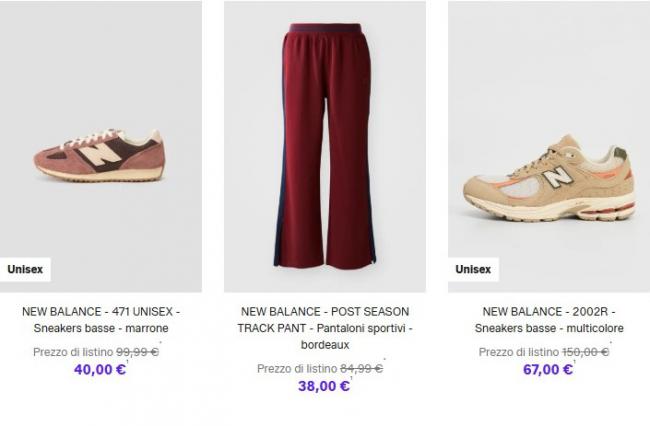Click the Unisex badge on the 2002R sneaker
This screenshot has height=426, width=650.
click(473, 269)
